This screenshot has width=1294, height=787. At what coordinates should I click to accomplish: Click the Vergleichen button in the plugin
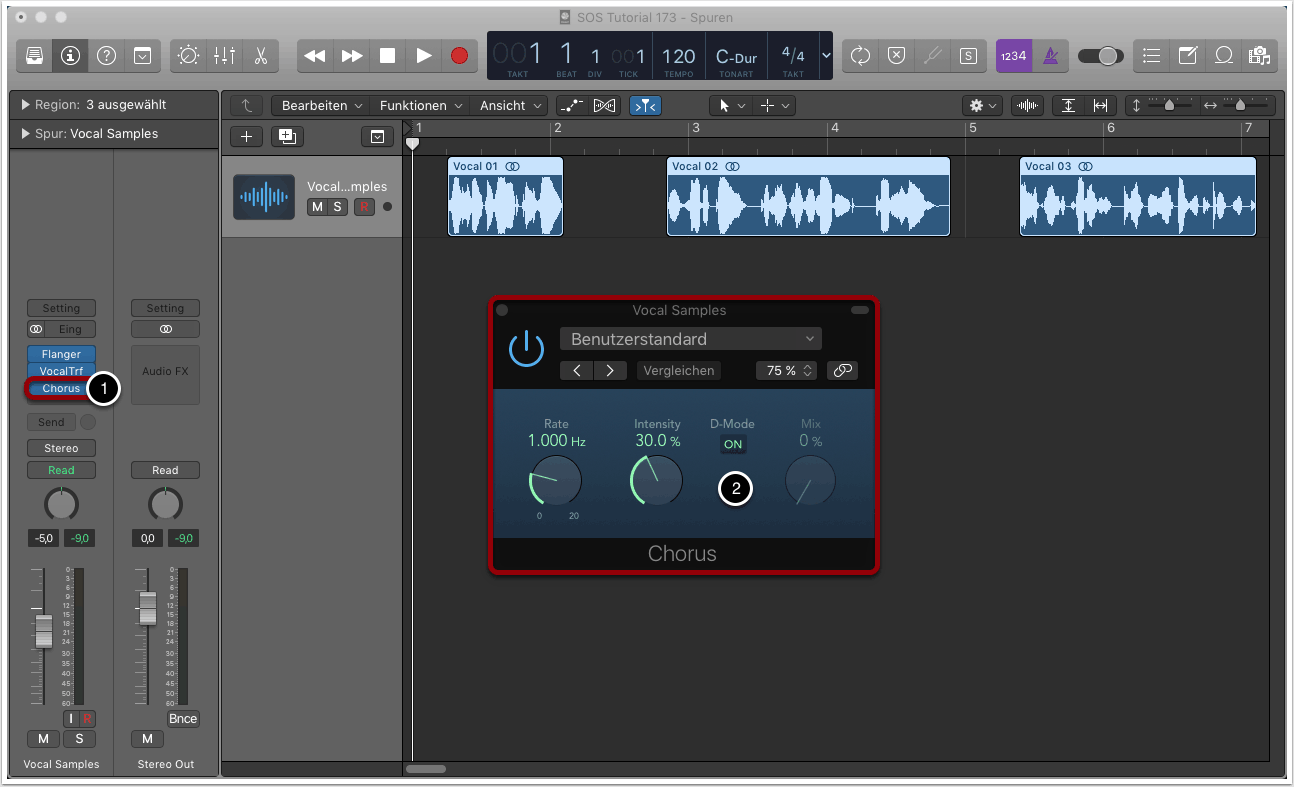(678, 370)
